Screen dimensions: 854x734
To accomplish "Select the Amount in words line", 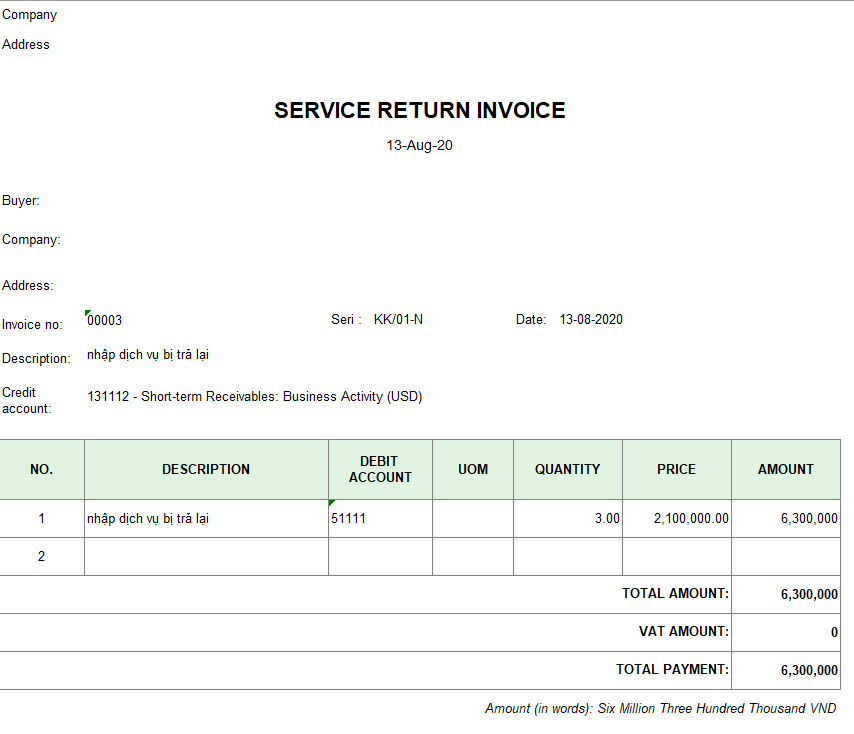I will (x=660, y=709).
